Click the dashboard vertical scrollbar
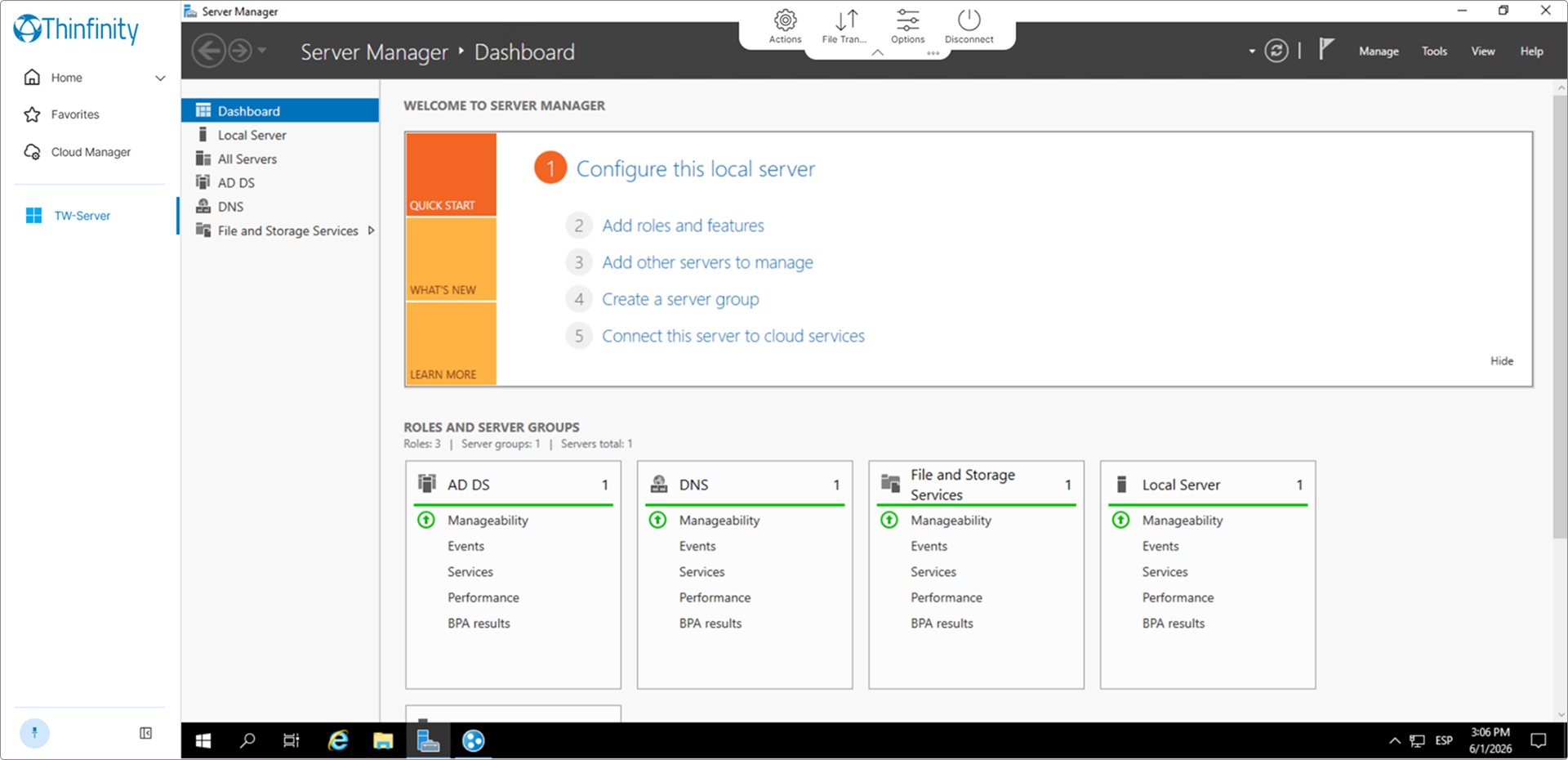Viewport: 1568px width, 760px height. [1560, 317]
